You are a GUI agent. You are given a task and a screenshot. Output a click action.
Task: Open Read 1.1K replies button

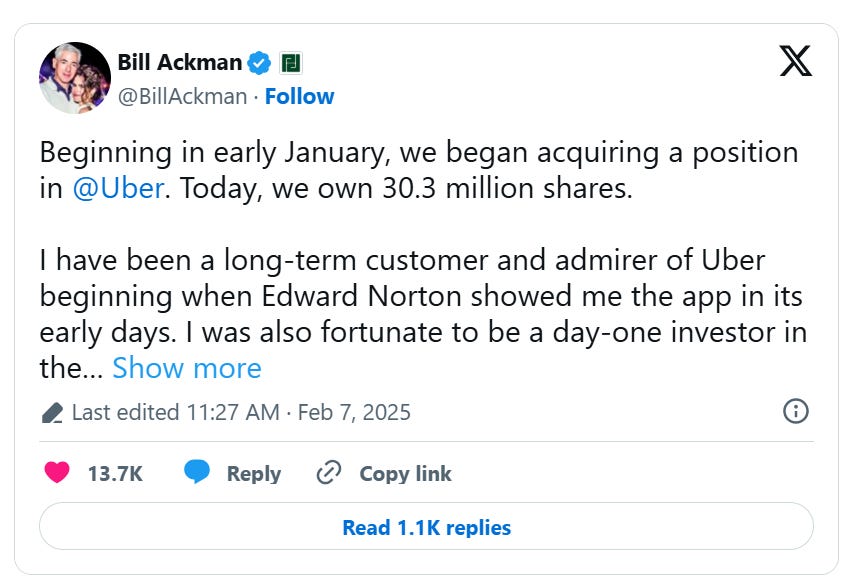(426, 527)
